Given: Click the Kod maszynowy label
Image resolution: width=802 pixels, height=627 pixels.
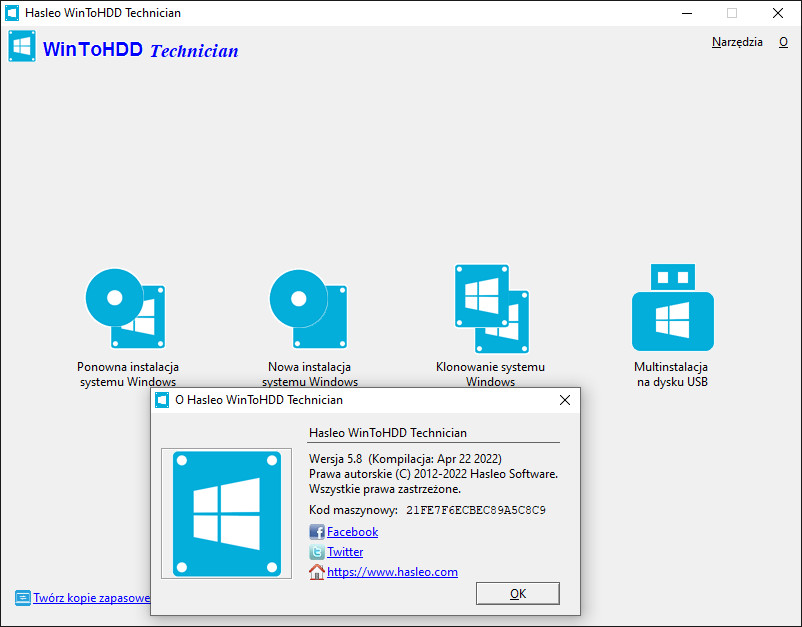Looking at the screenshot, I should pos(353,510).
